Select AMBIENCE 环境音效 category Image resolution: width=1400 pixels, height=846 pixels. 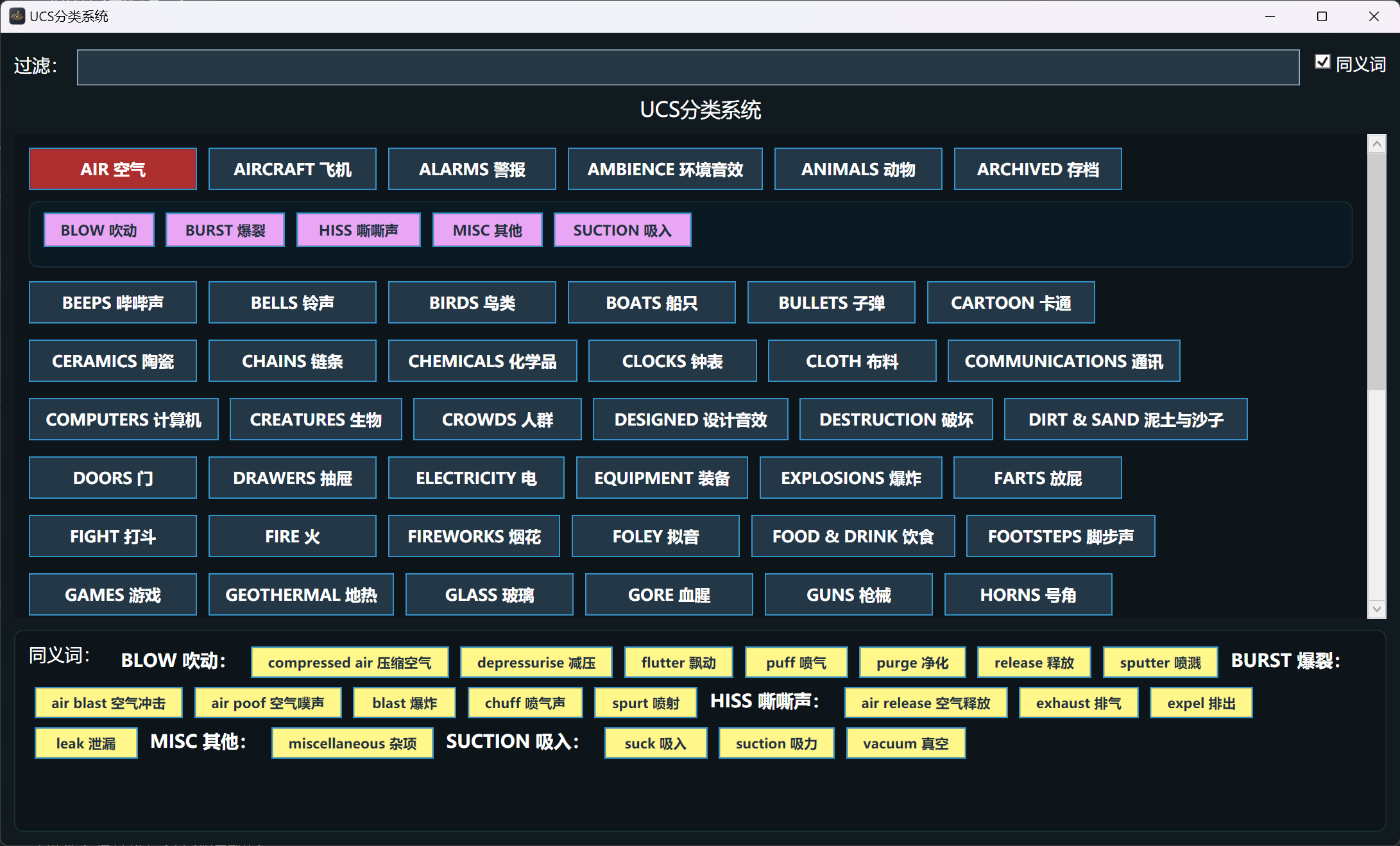(665, 169)
